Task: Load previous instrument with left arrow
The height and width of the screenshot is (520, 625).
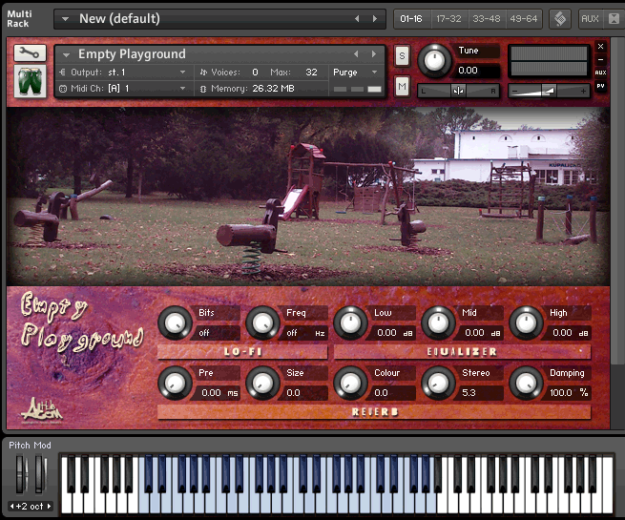Action: 356,54
